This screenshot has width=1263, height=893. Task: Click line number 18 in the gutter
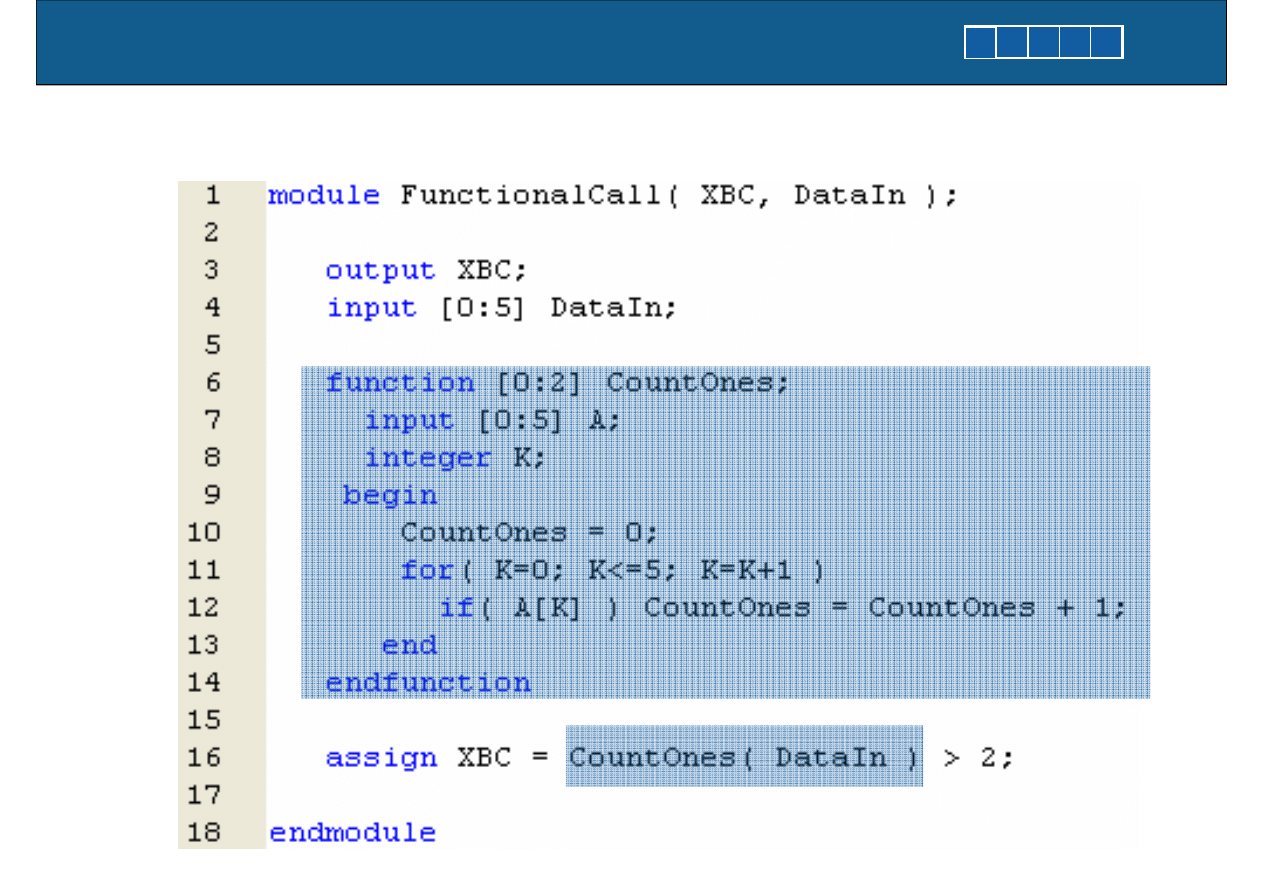(x=205, y=832)
